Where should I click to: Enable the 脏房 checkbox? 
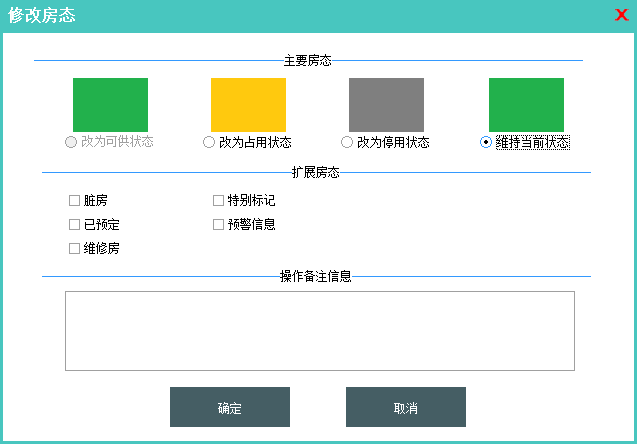[74, 201]
